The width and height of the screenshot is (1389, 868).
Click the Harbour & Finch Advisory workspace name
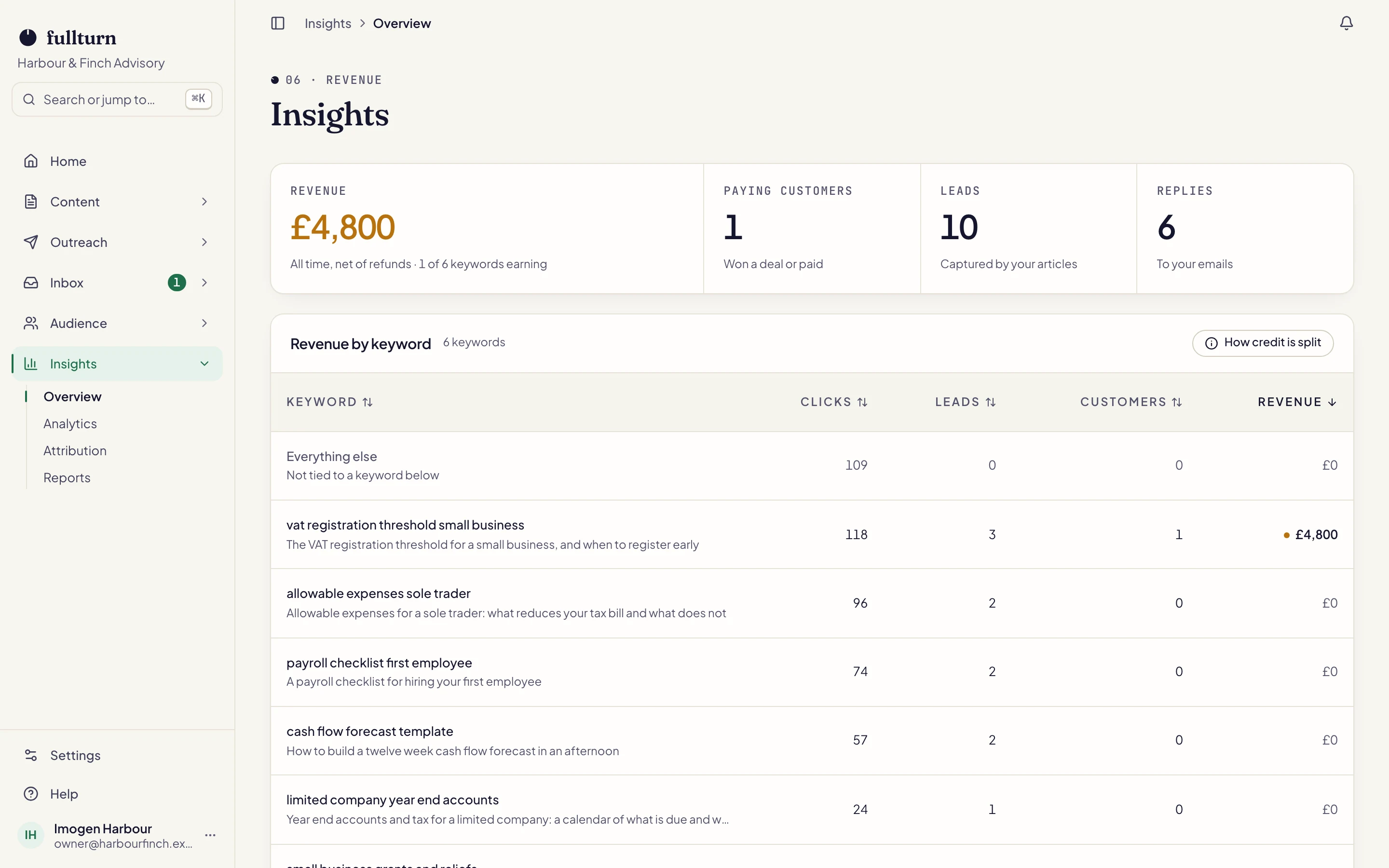coord(91,63)
